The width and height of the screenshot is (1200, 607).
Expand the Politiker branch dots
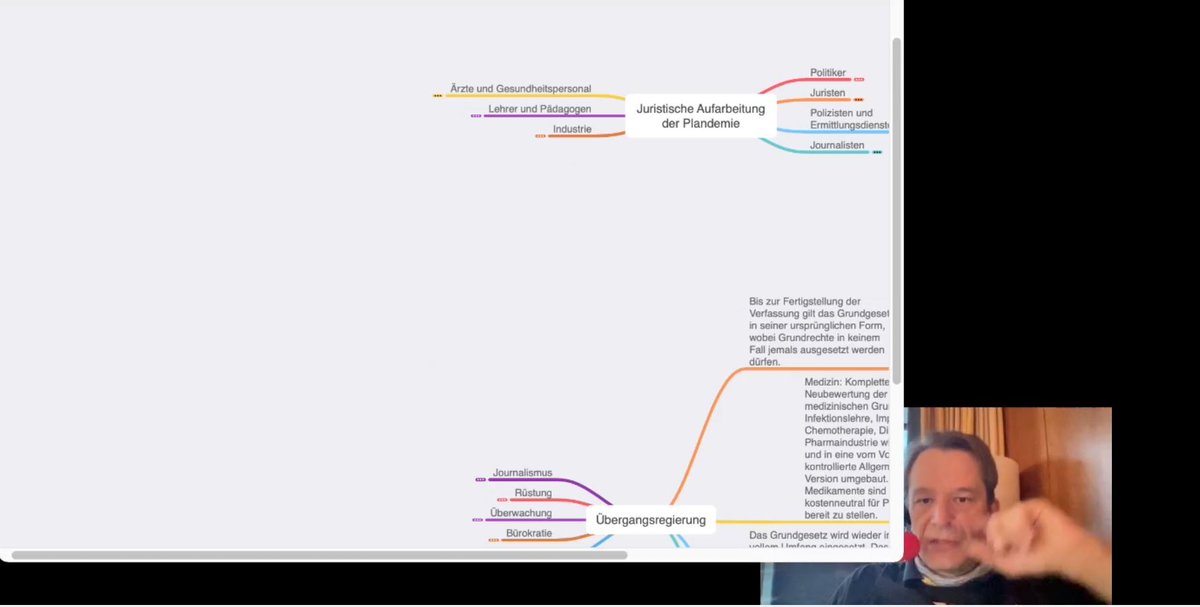tap(859, 79)
